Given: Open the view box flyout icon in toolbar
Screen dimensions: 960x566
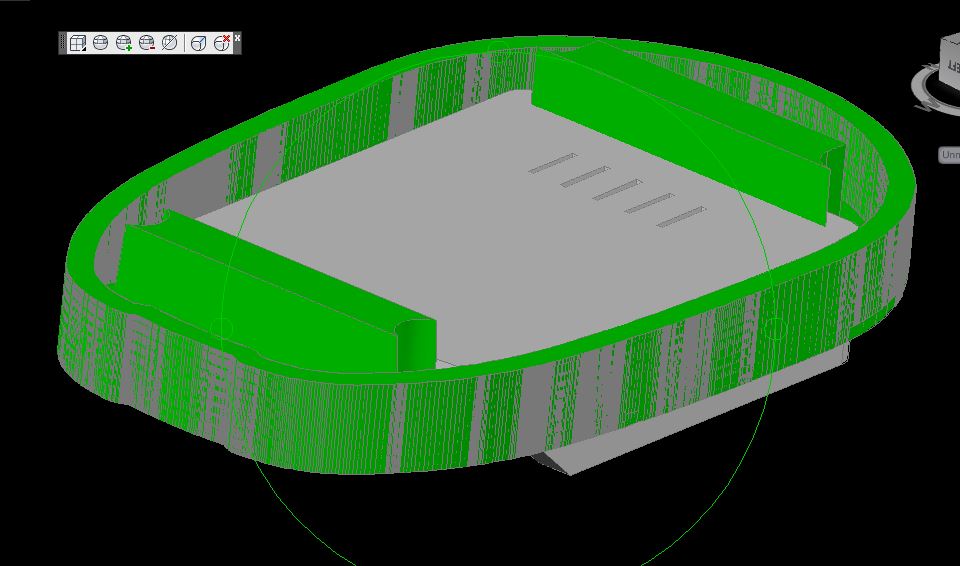Looking at the screenshot, I should (x=78, y=43).
